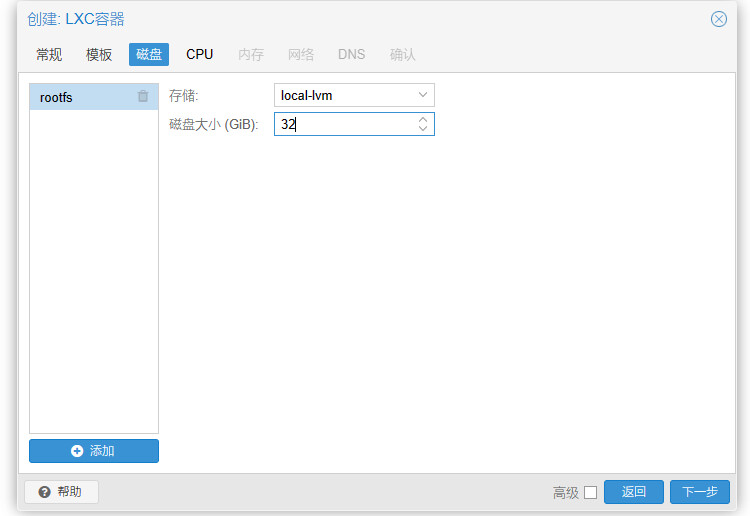Close the Create LXC container dialog
750x516 pixels.
click(718, 19)
